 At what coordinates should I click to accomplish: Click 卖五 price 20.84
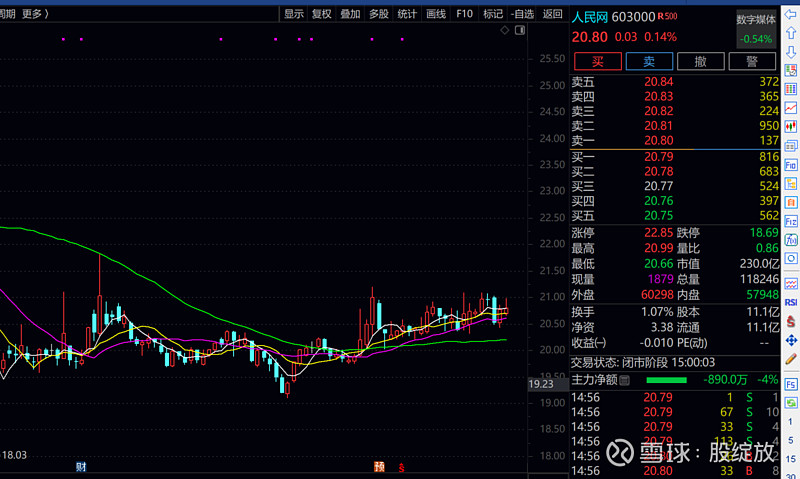pos(659,82)
